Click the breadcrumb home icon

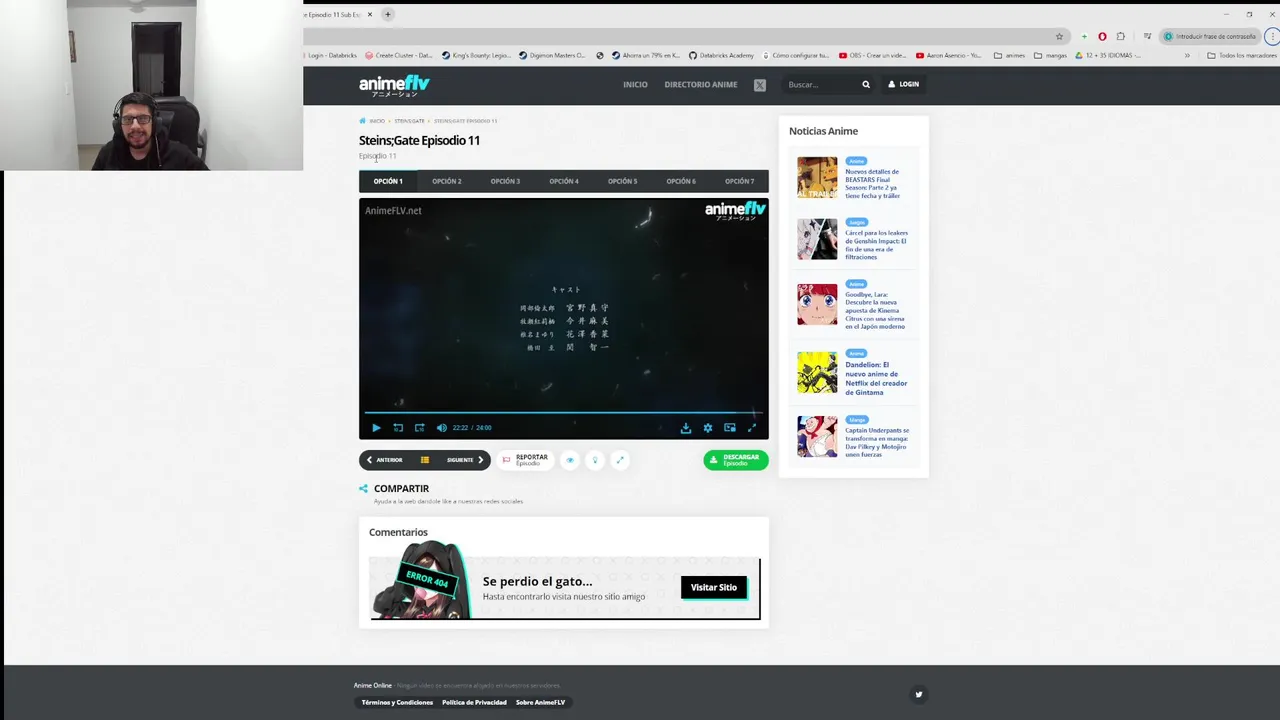click(x=362, y=121)
